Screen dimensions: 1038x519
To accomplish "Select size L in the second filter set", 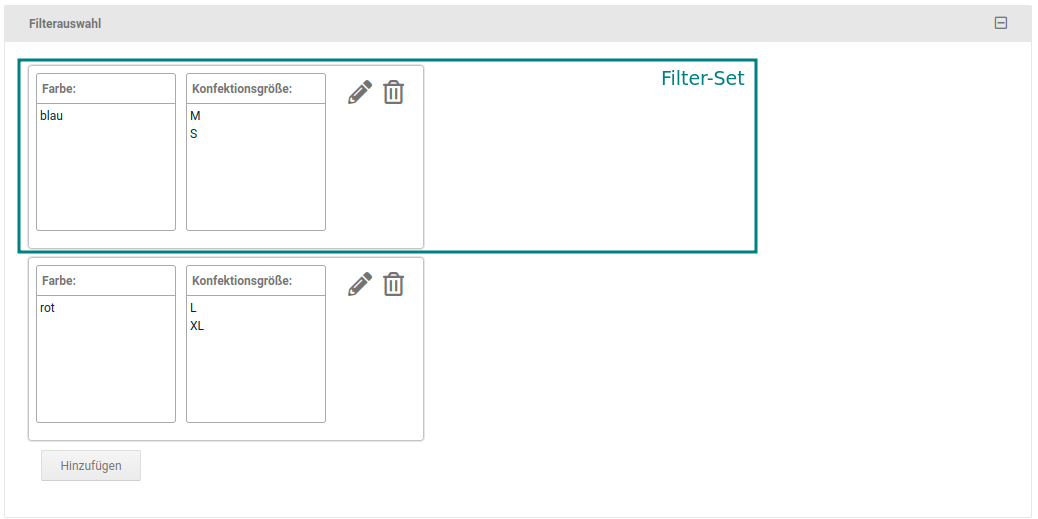I will (194, 308).
